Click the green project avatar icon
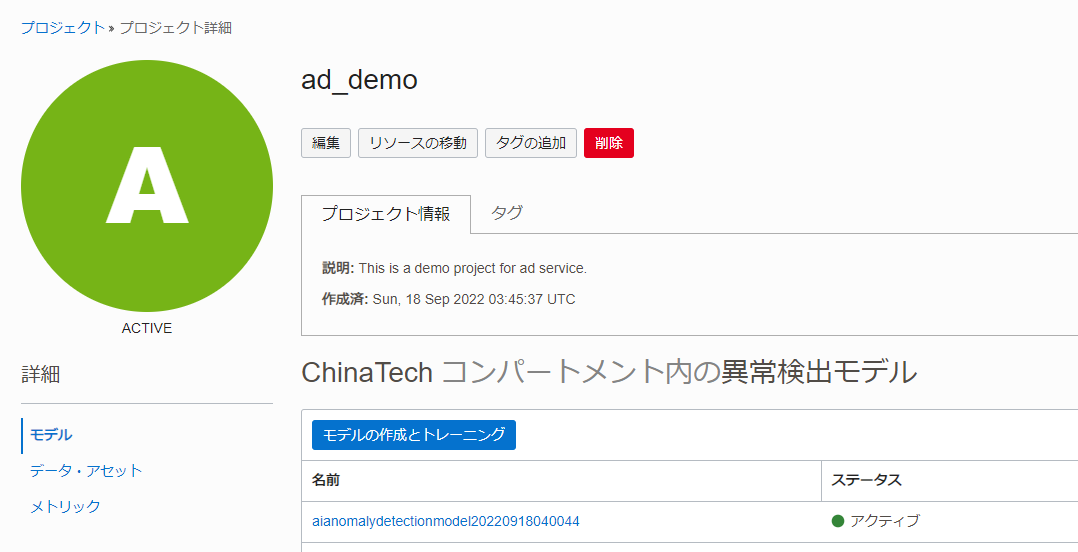The image size is (1078, 552). coord(147,186)
